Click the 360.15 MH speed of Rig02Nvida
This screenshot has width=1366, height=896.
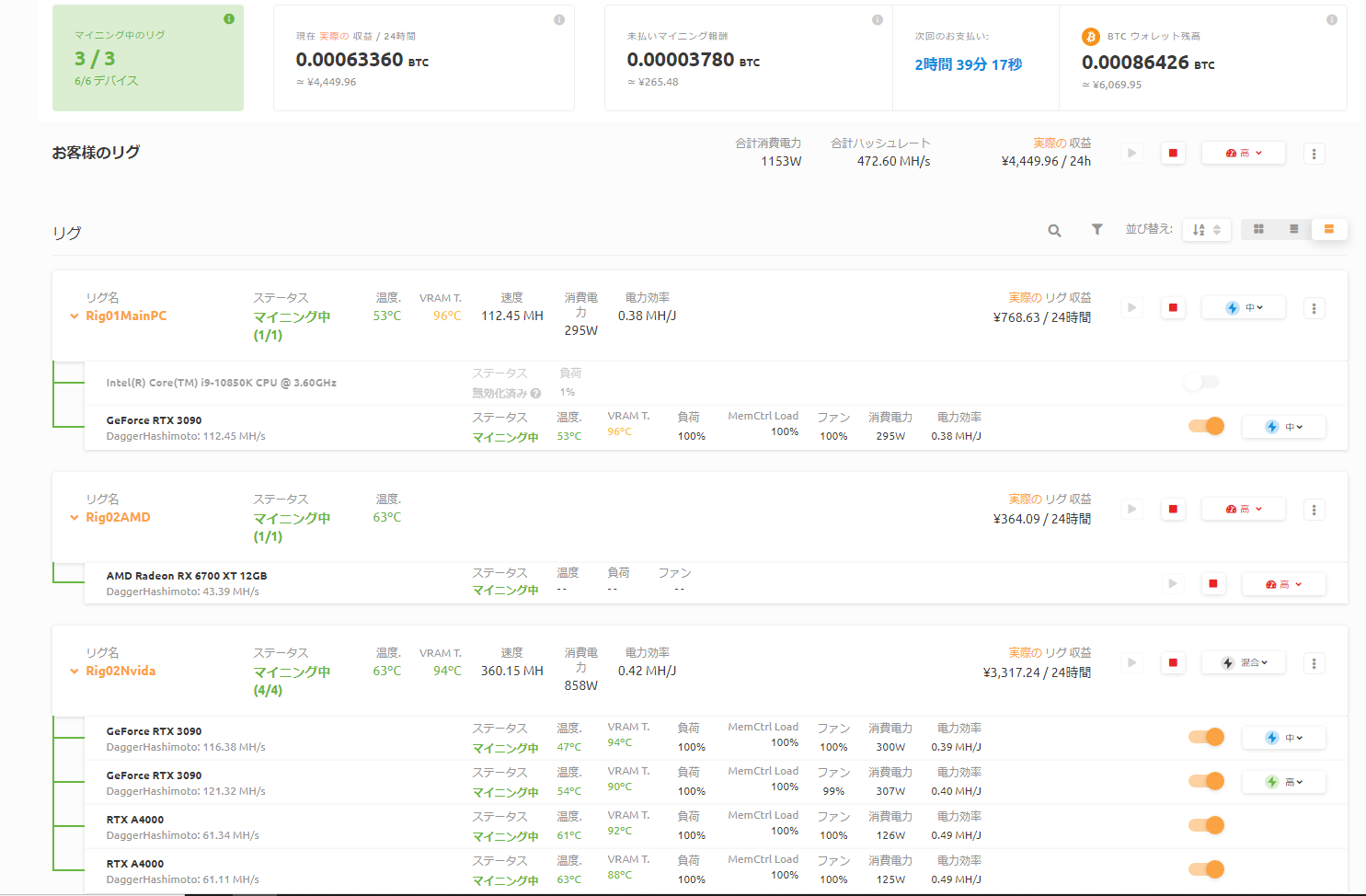coord(512,672)
